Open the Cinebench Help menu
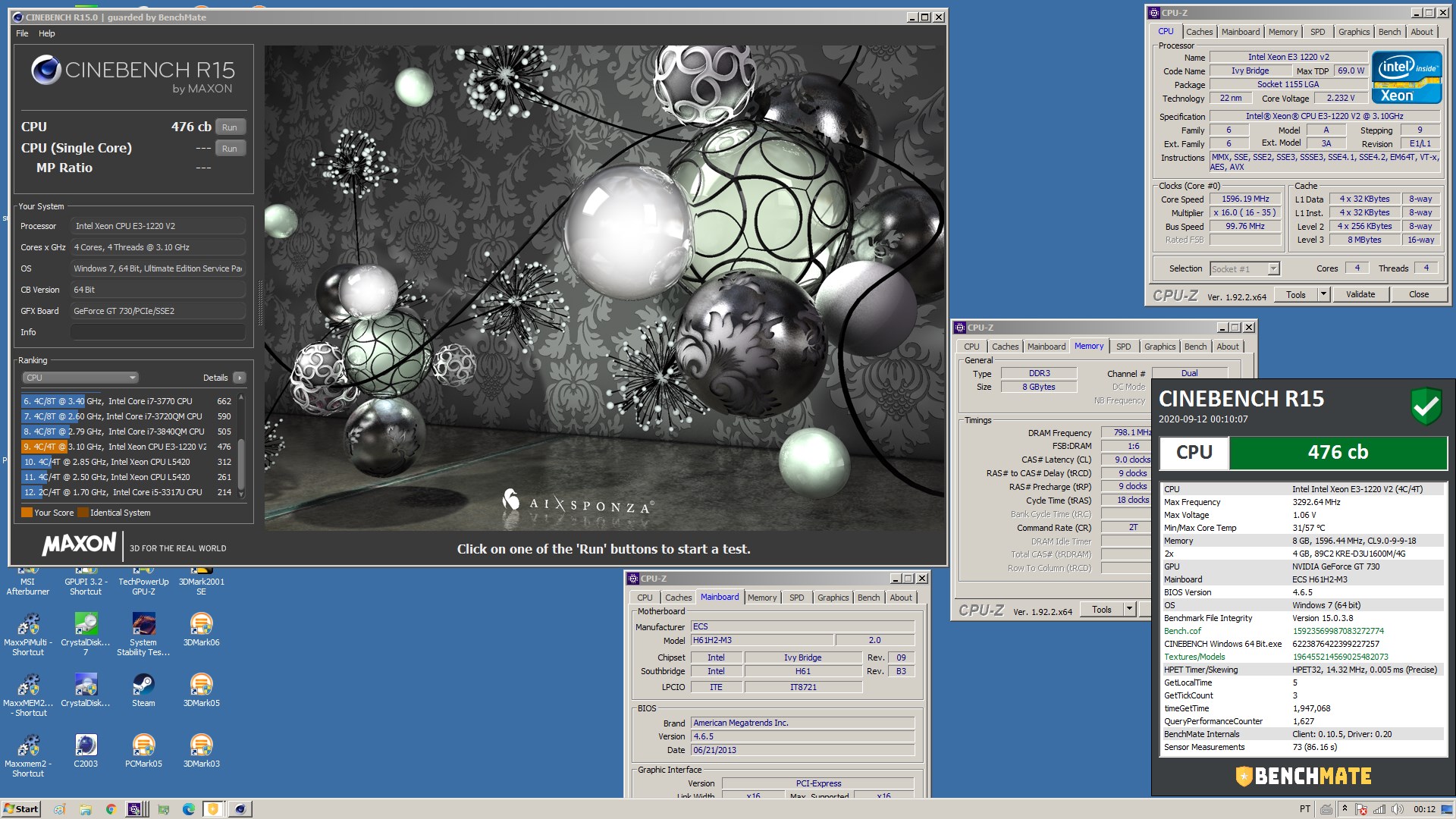Screen dimensions: 1456x819 click(x=47, y=33)
